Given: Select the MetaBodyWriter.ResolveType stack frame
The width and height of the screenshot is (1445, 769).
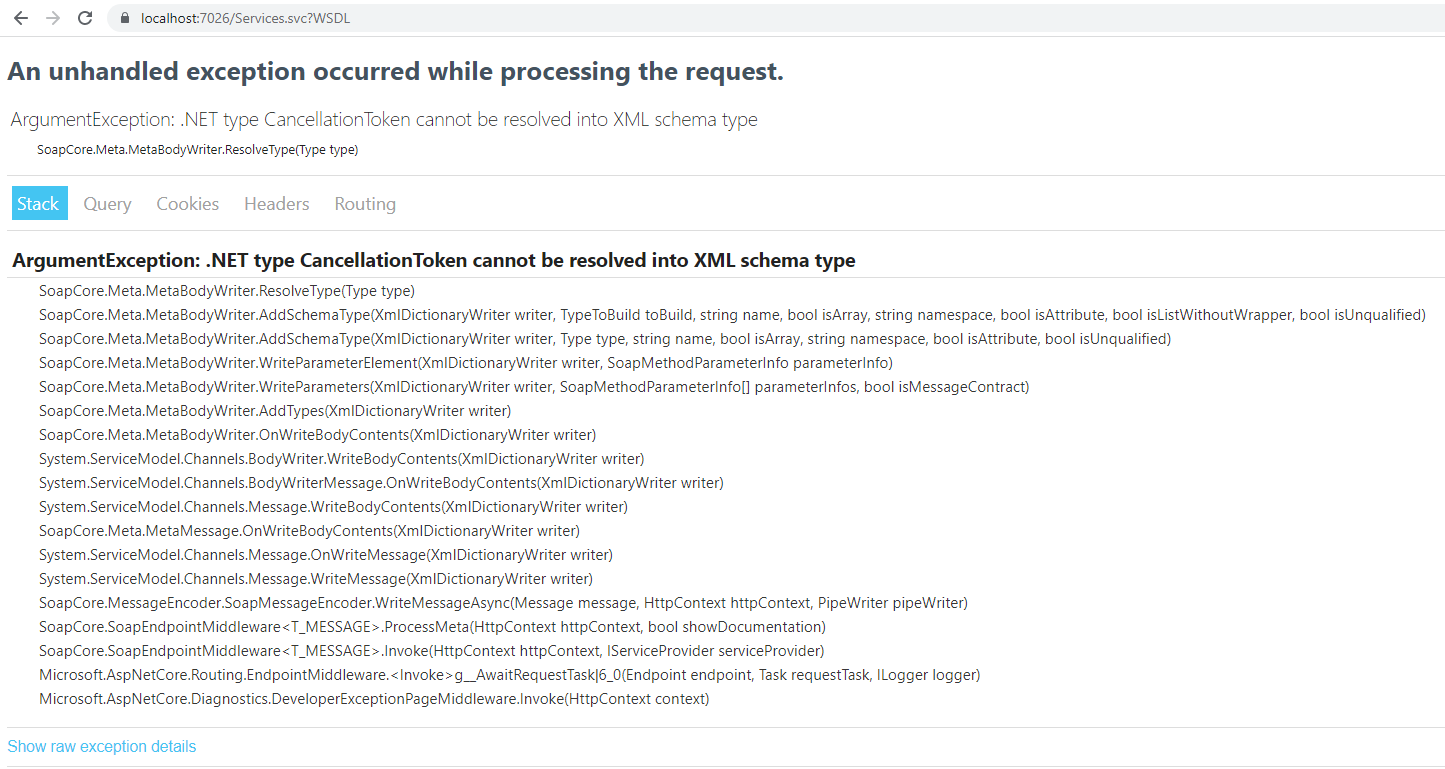Looking at the screenshot, I should [225, 290].
